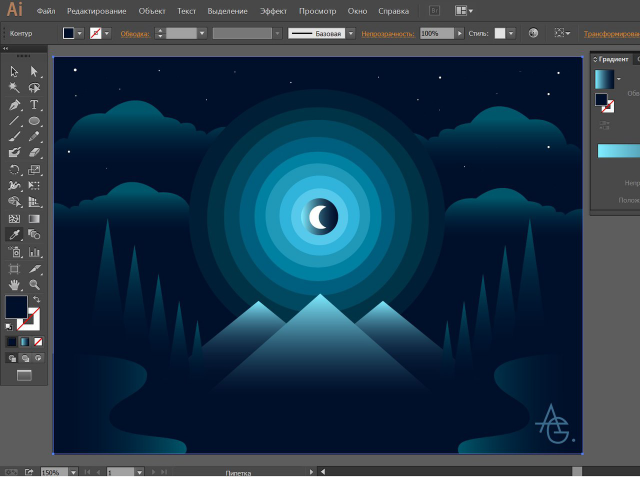Select the Mesh tool
Viewport: 640px width, 477px height.
[x=14, y=219]
